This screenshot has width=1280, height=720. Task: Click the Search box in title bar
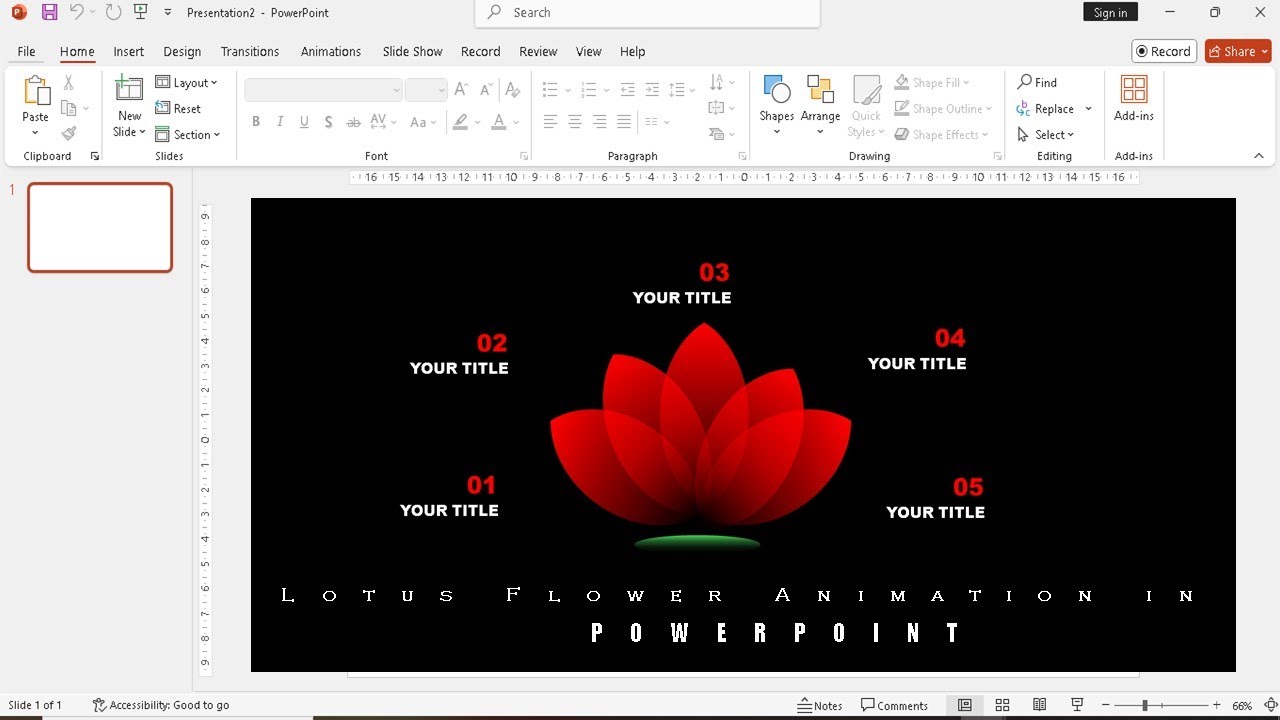pos(647,13)
